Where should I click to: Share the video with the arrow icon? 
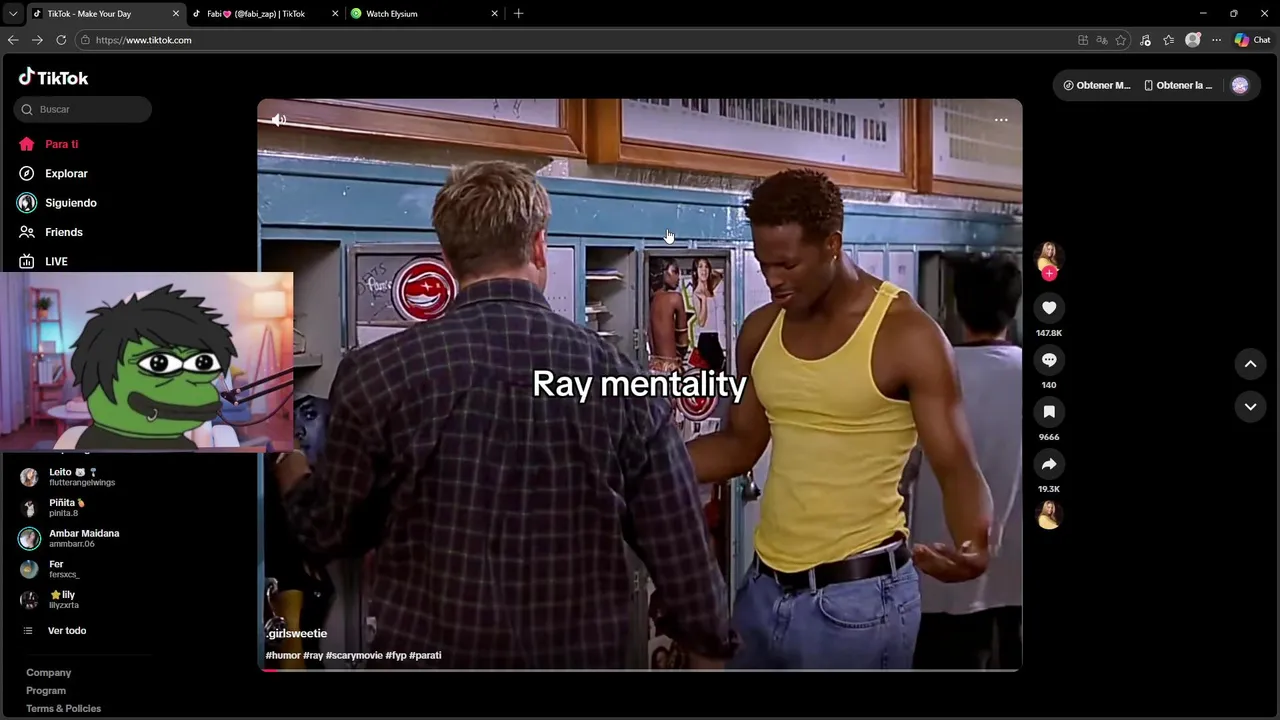click(1049, 464)
